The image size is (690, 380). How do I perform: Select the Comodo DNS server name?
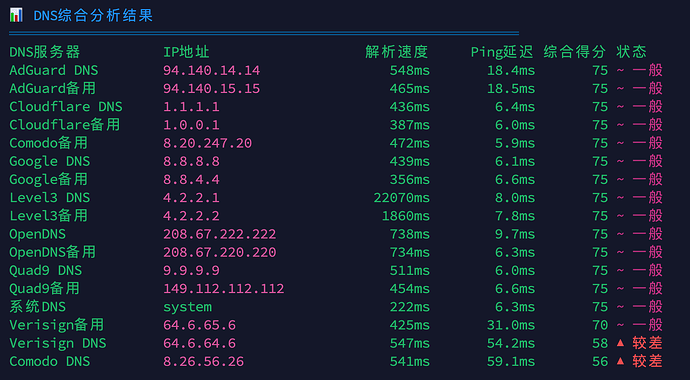(x=50, y=362)
